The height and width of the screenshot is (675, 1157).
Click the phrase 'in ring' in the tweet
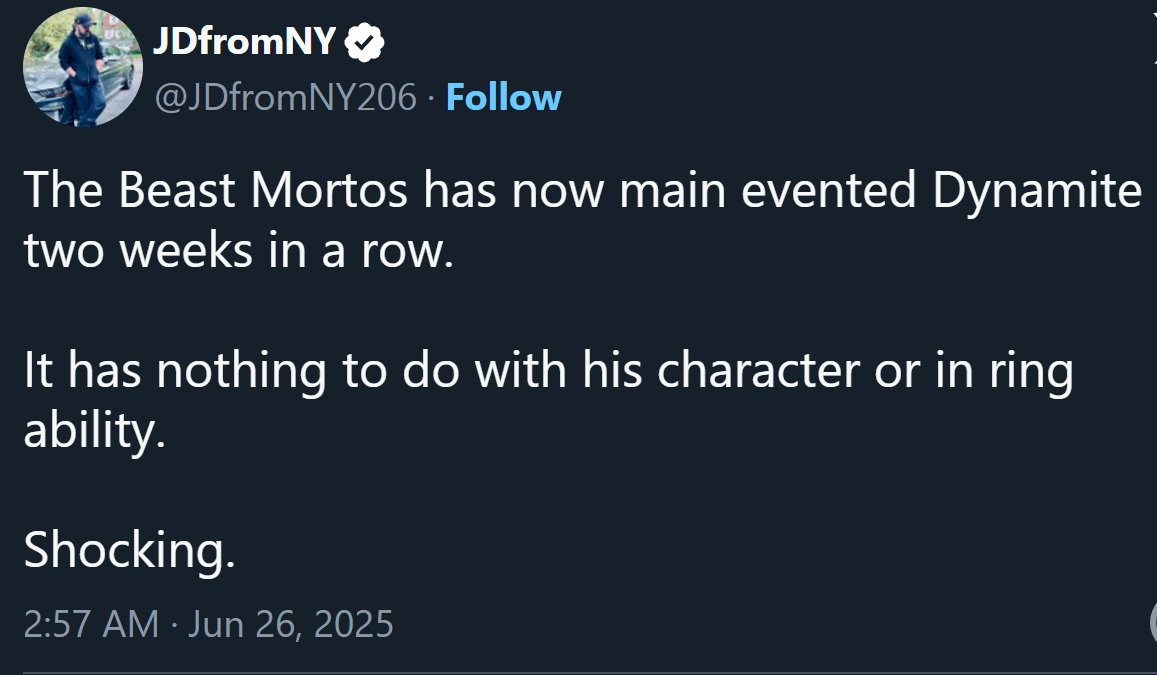1004,372
